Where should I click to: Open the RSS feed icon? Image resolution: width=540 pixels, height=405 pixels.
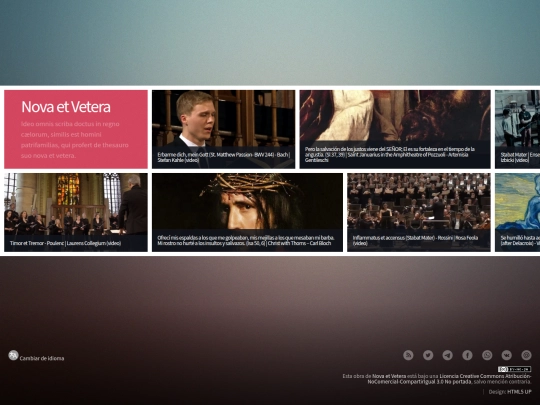(x=408, y=355)
